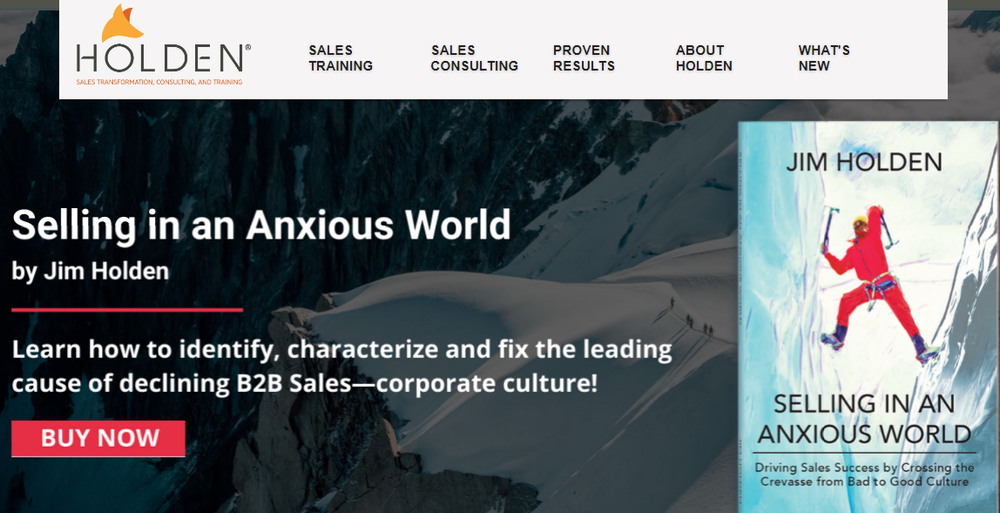Click JIM HOLDEN author name on book cover

click(864, 162)
